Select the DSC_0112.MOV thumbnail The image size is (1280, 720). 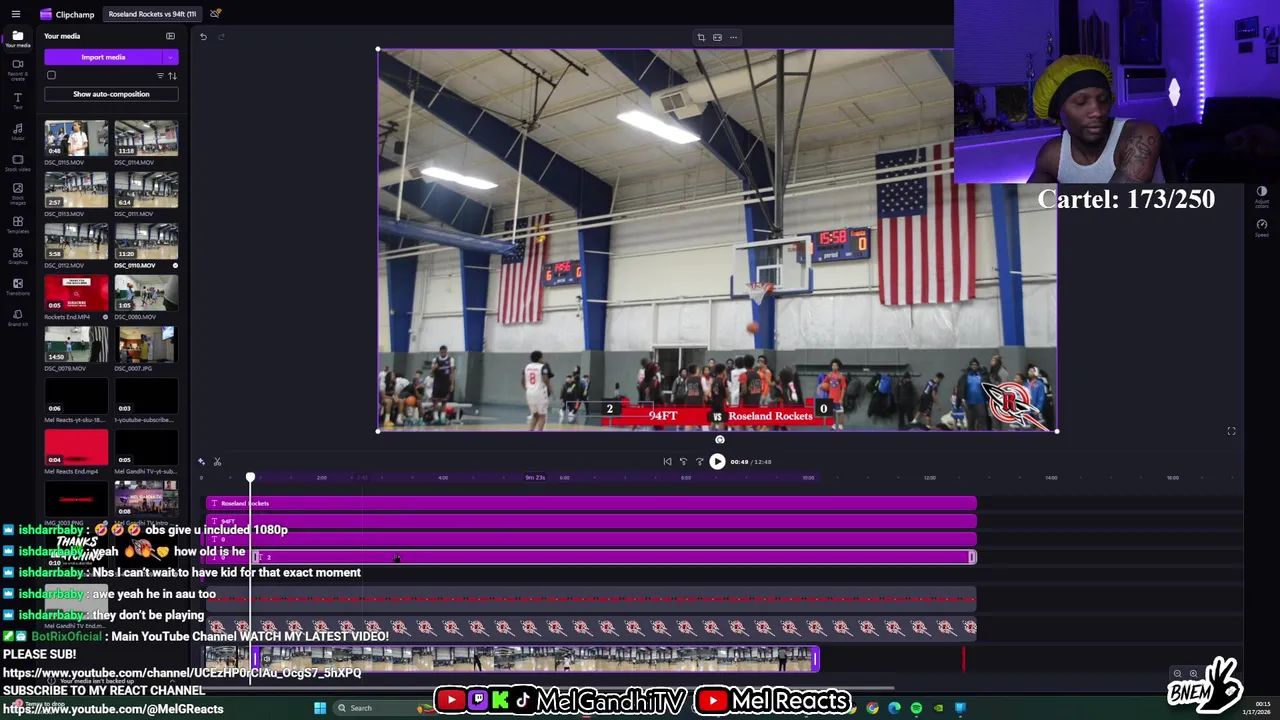point(76,241)
